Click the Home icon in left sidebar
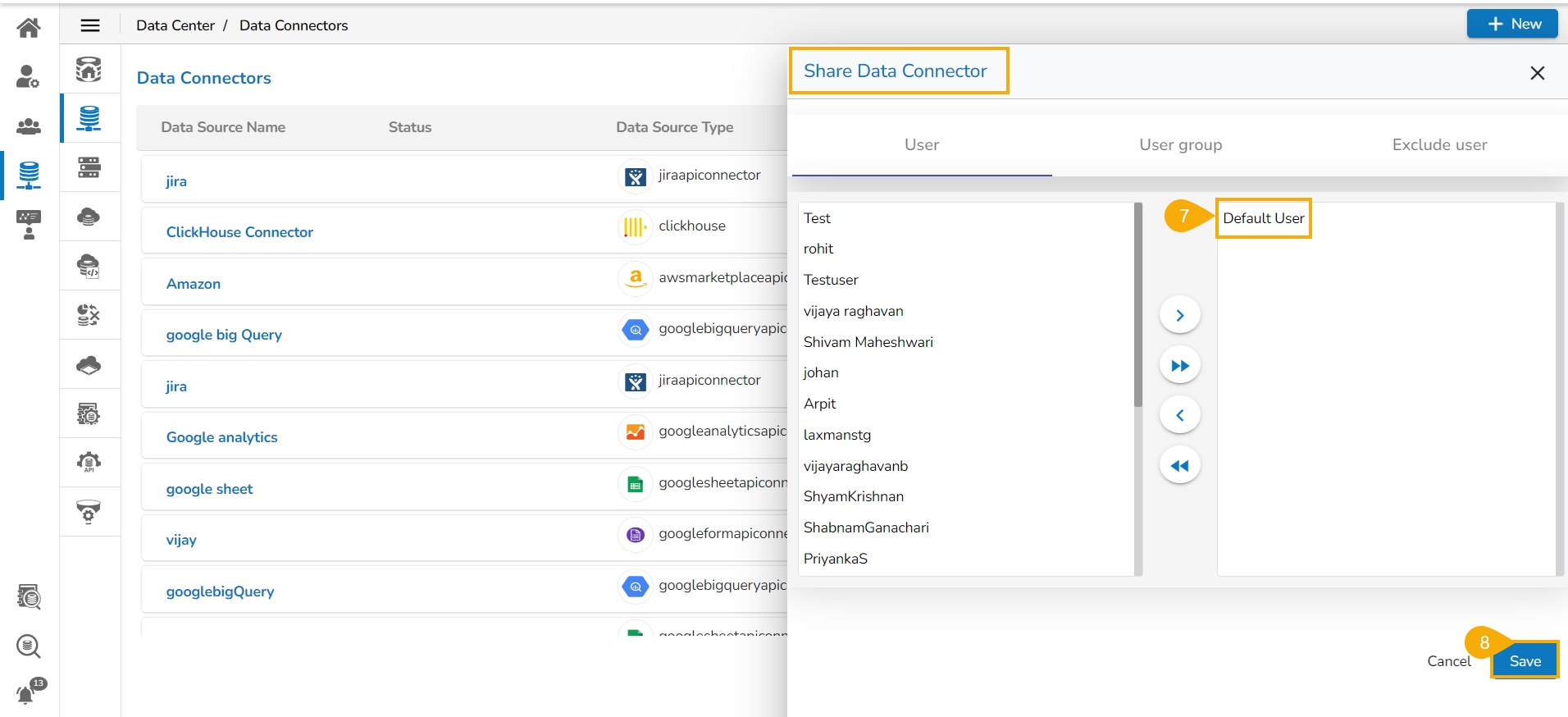Screen dimensions: 1568x717 pos(29,28)
